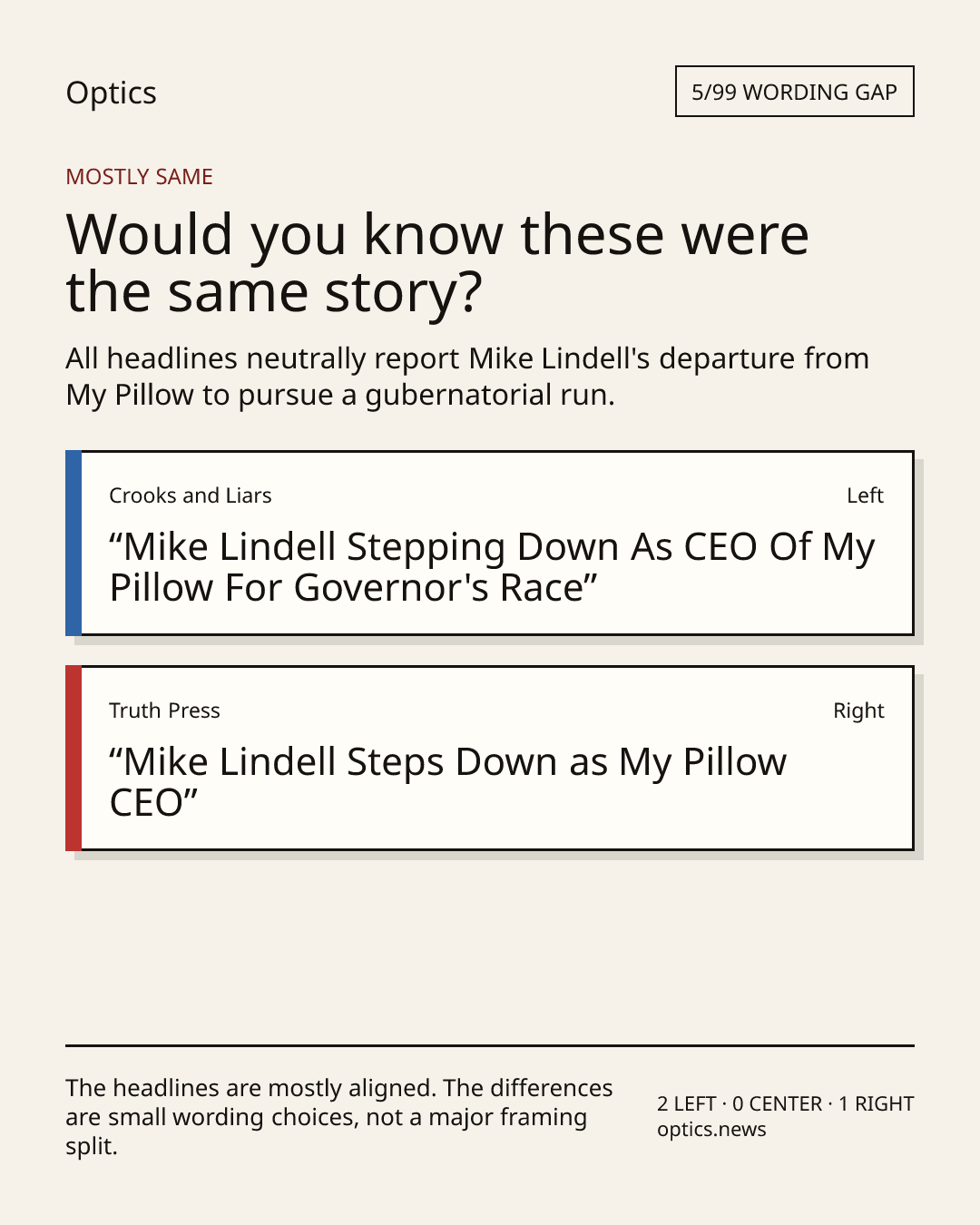Click 'Mike Lindell Steps Down as My Pillow' headline
Screen dimensions: 980x1225
click(x=448, y=782)
